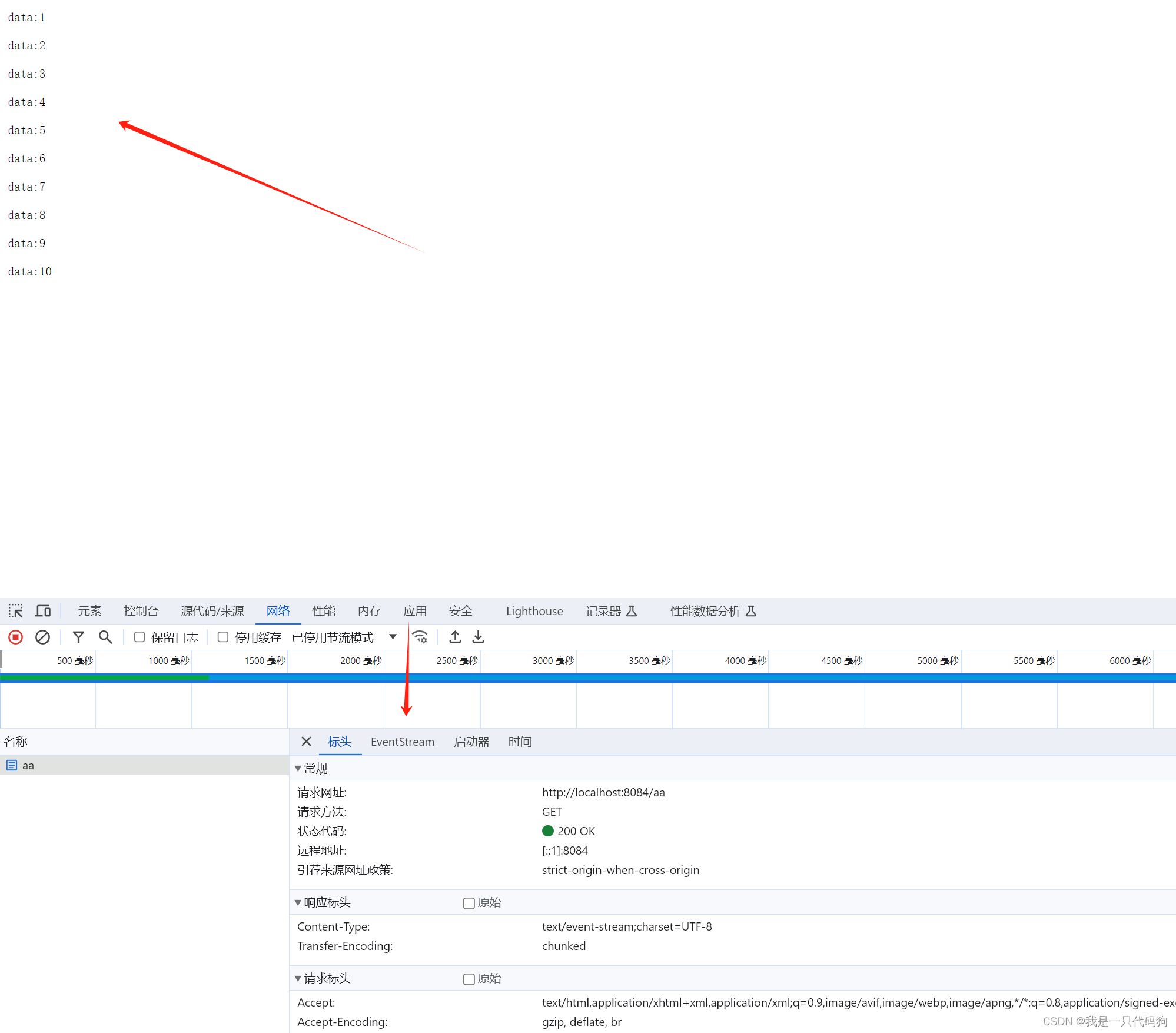Toggle the device toolbar icon
Screen dimensions: 1176x1033
tap(43, 611)
